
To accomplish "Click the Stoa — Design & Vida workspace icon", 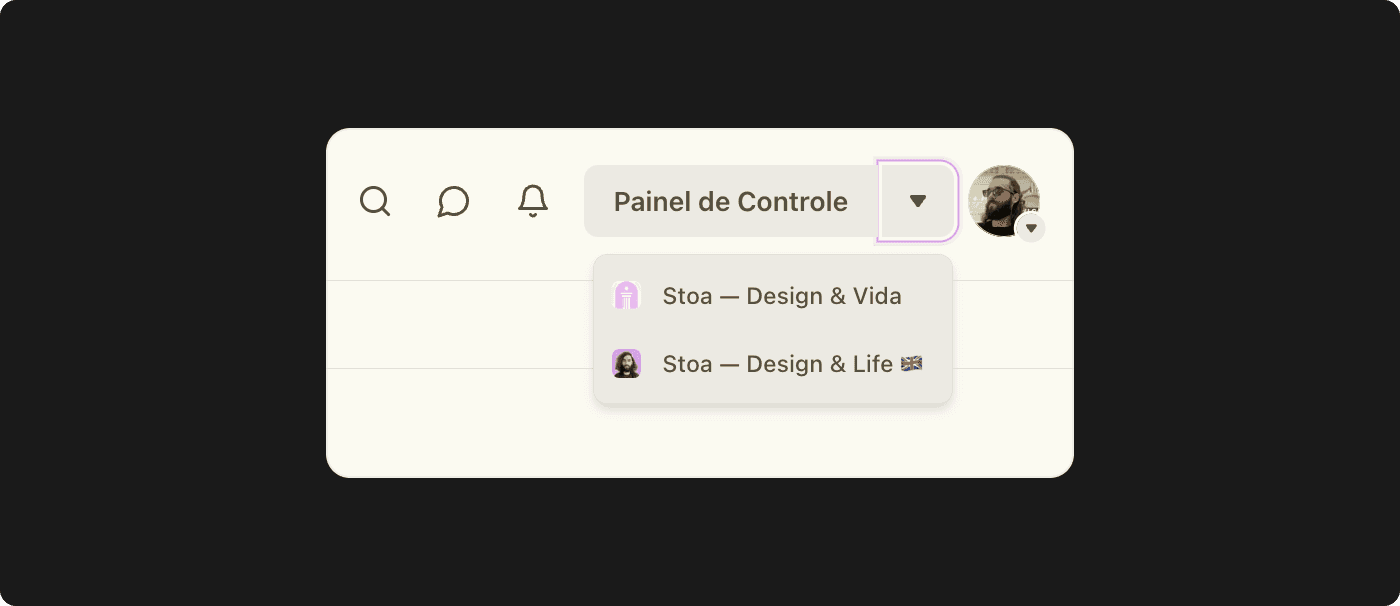I will click(x=625, y=295).
